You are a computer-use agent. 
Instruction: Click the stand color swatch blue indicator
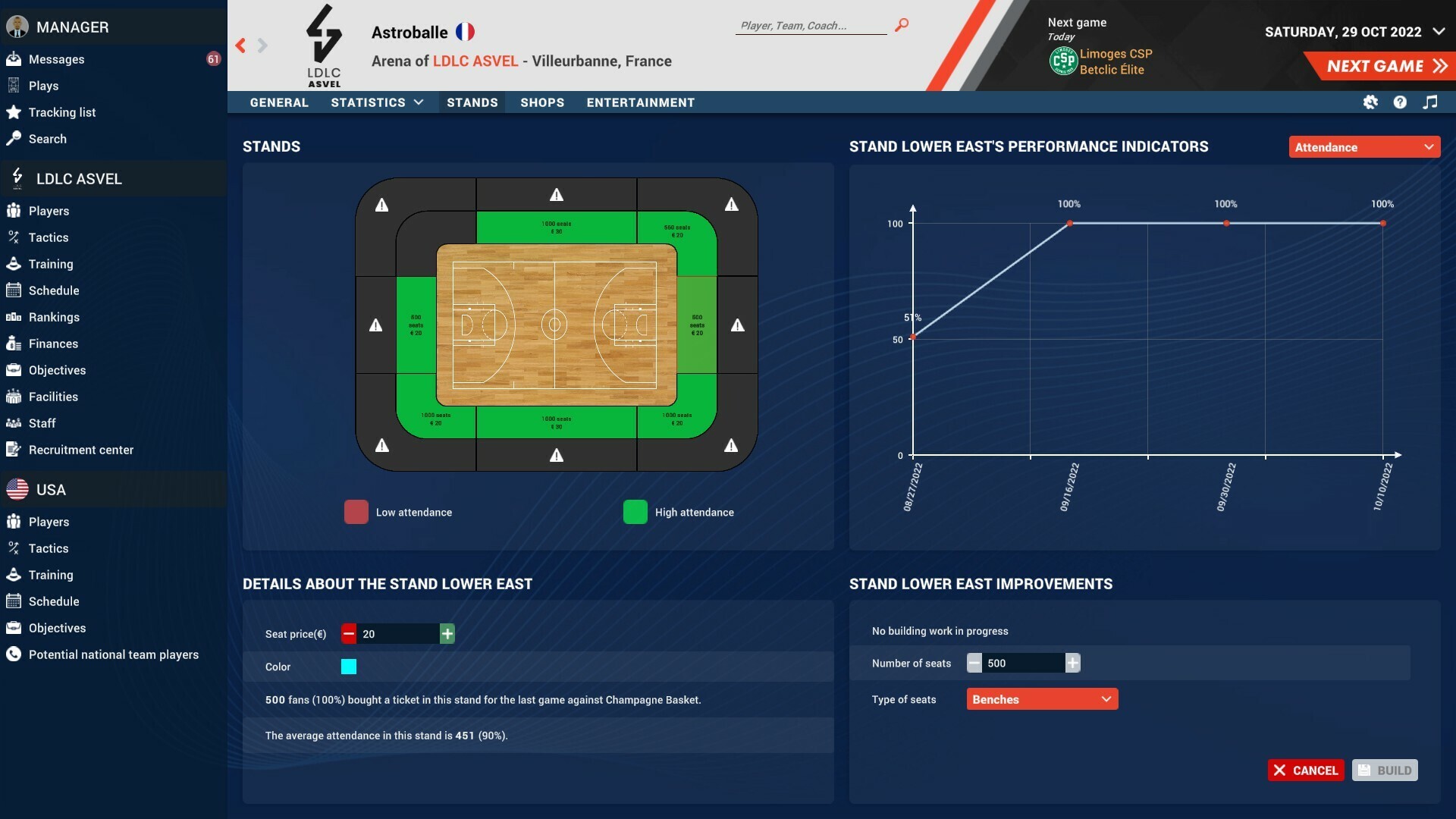click(349, 666)
